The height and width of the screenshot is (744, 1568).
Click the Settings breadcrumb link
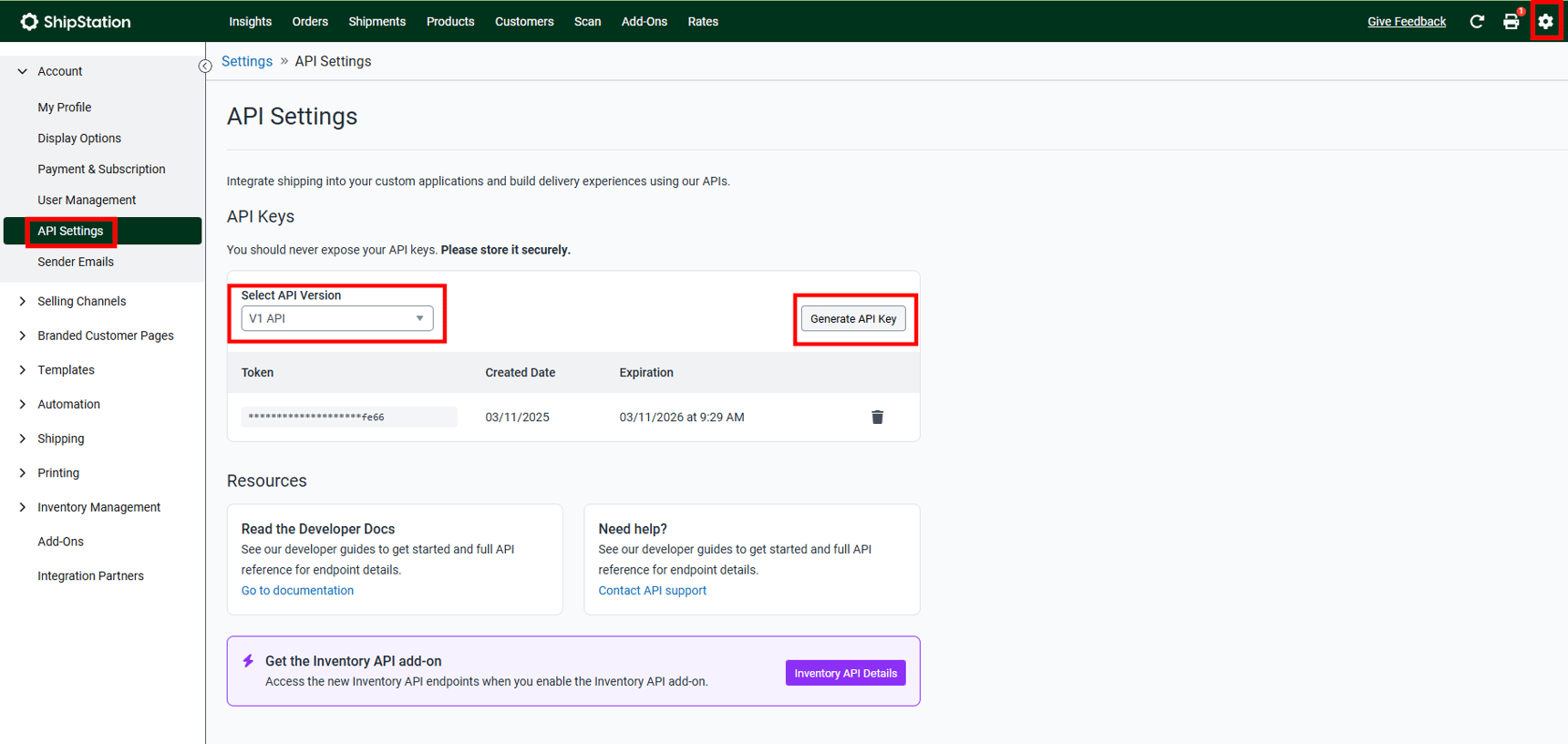pos(247,61)
